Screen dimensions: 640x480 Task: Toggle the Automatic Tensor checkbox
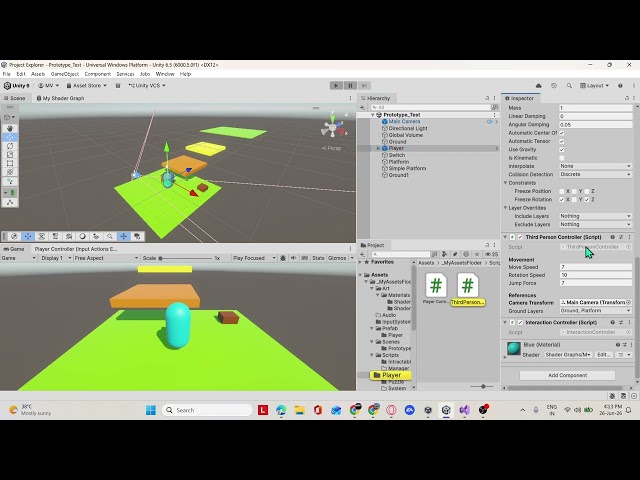(562, 141)
